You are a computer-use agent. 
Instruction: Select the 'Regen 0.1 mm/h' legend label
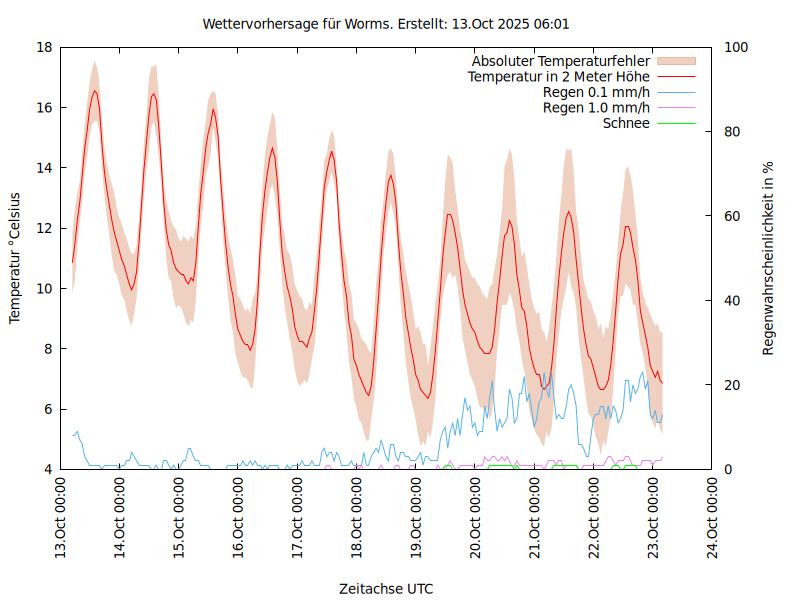[596, 92]
